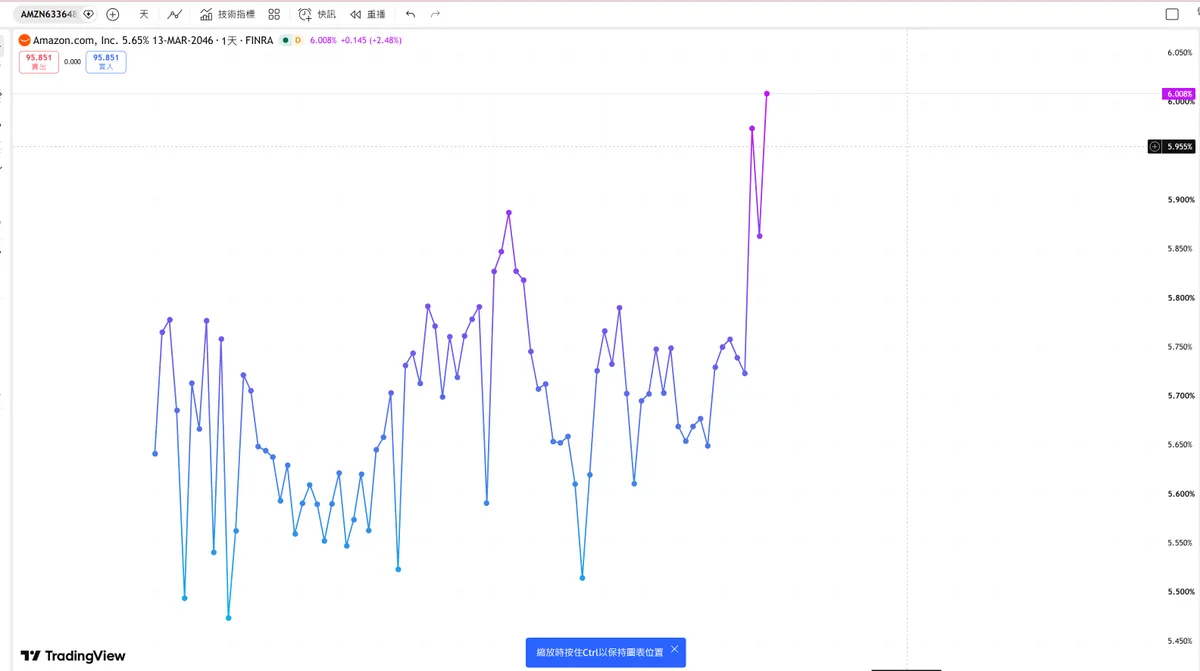Click the 5.500% price axis label
Screen dimensions: 1200x671
[1181, 592]
